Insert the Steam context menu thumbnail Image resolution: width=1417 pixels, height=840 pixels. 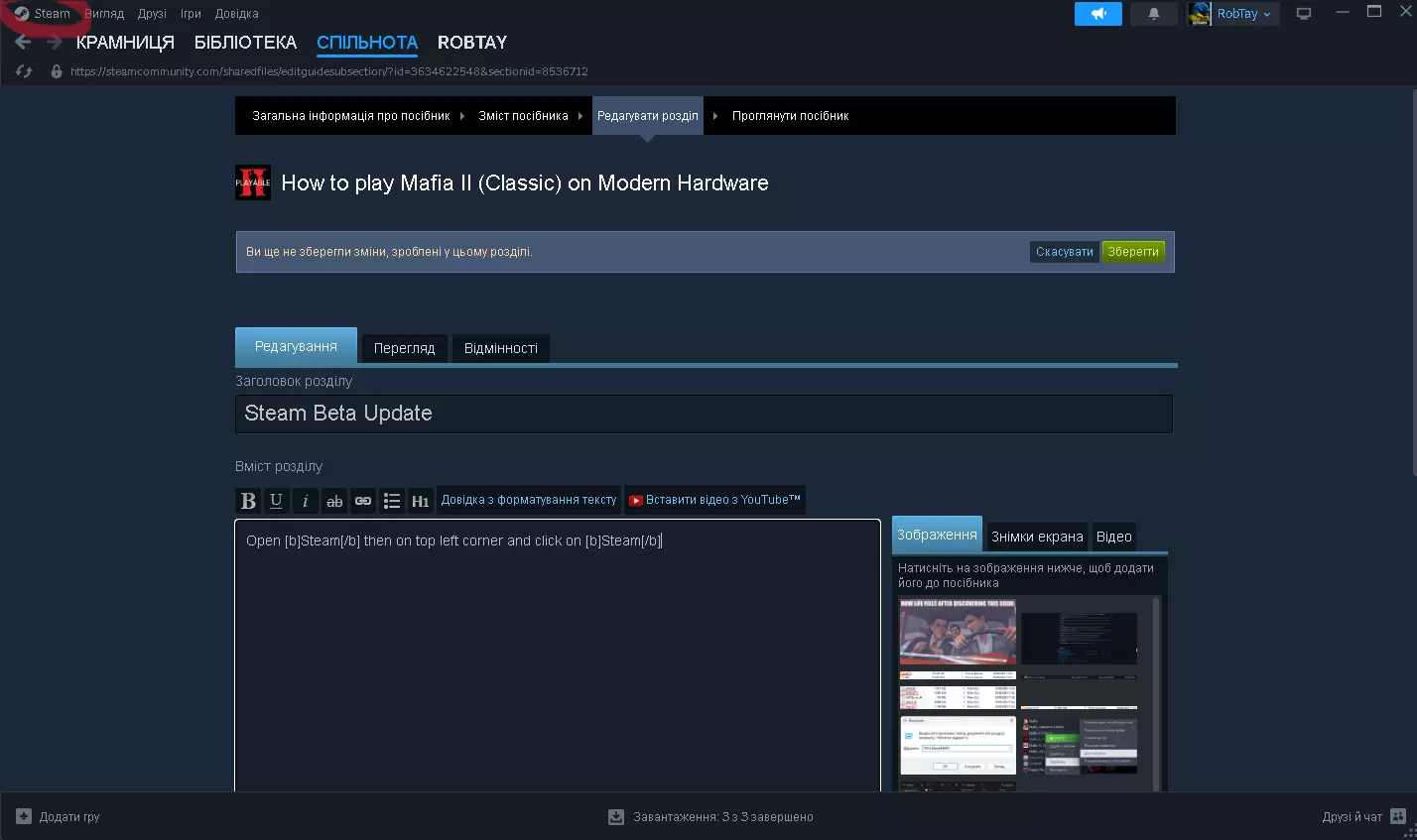coord(1079,745)
